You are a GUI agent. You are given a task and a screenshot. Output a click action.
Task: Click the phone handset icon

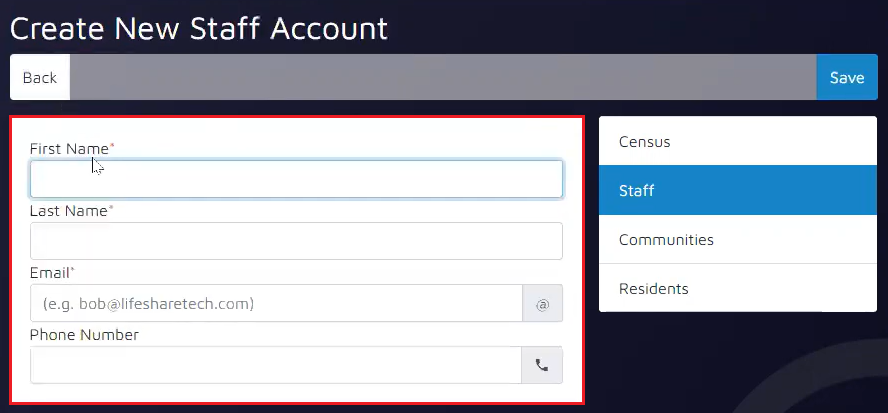pos(542,365)
